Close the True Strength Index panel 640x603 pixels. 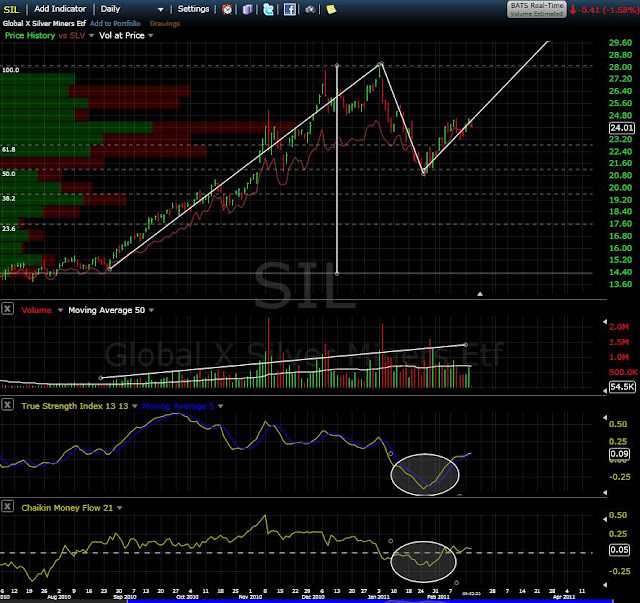tap(7, 405)
